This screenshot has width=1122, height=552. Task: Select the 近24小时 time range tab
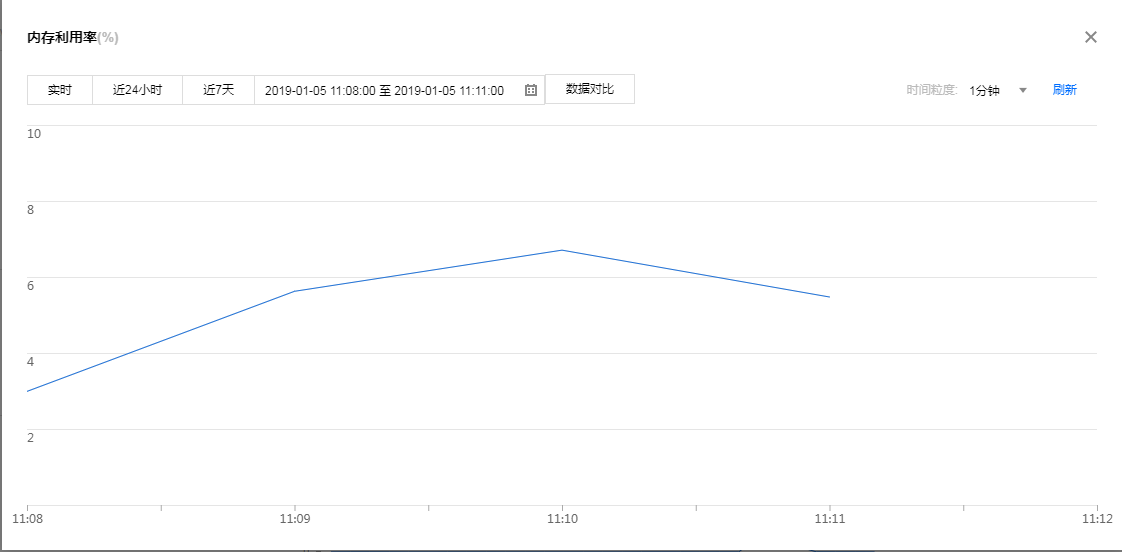137,90
